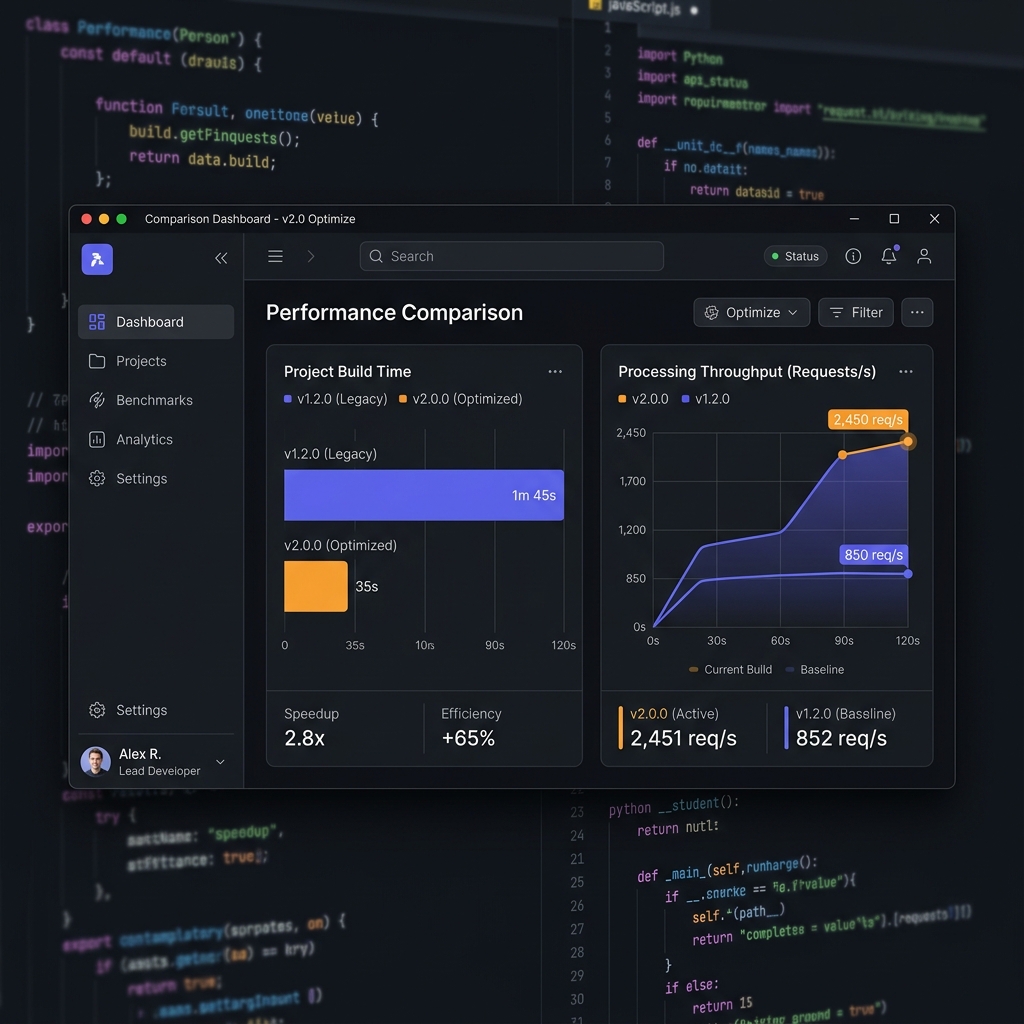The image size is (1024, 1024).
Task: Open the Projects section
Action: [x=156, y=361]
